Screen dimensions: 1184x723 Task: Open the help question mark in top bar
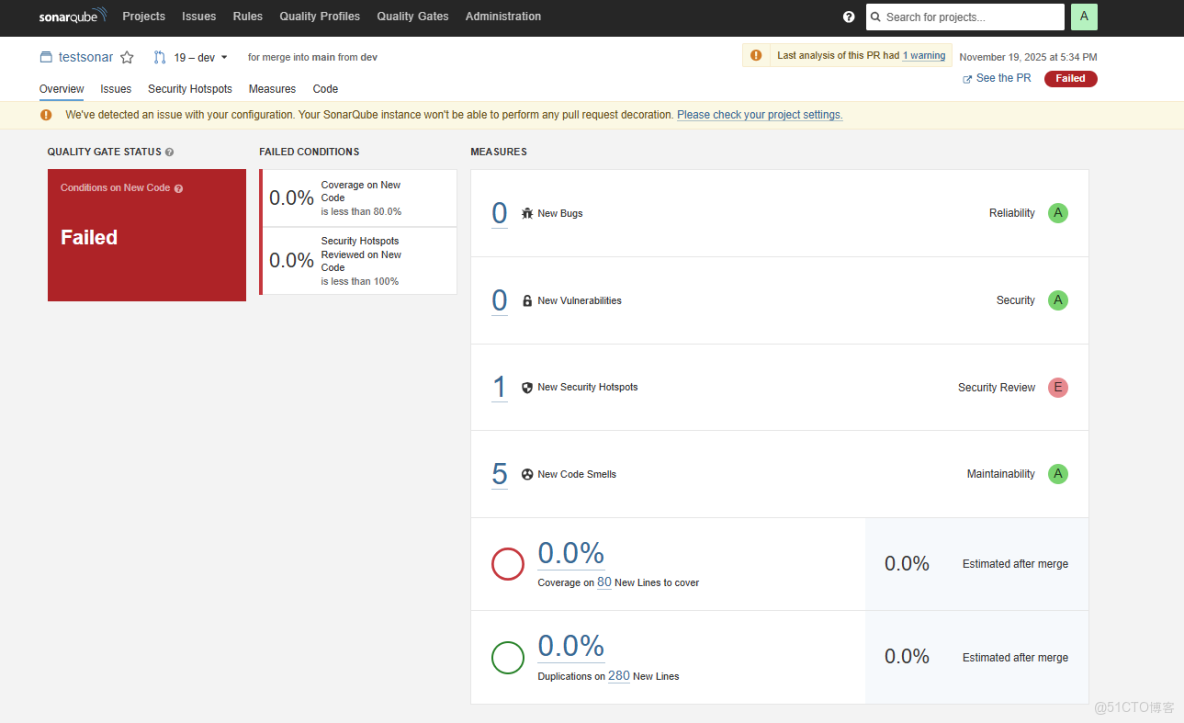coord(849,16)
